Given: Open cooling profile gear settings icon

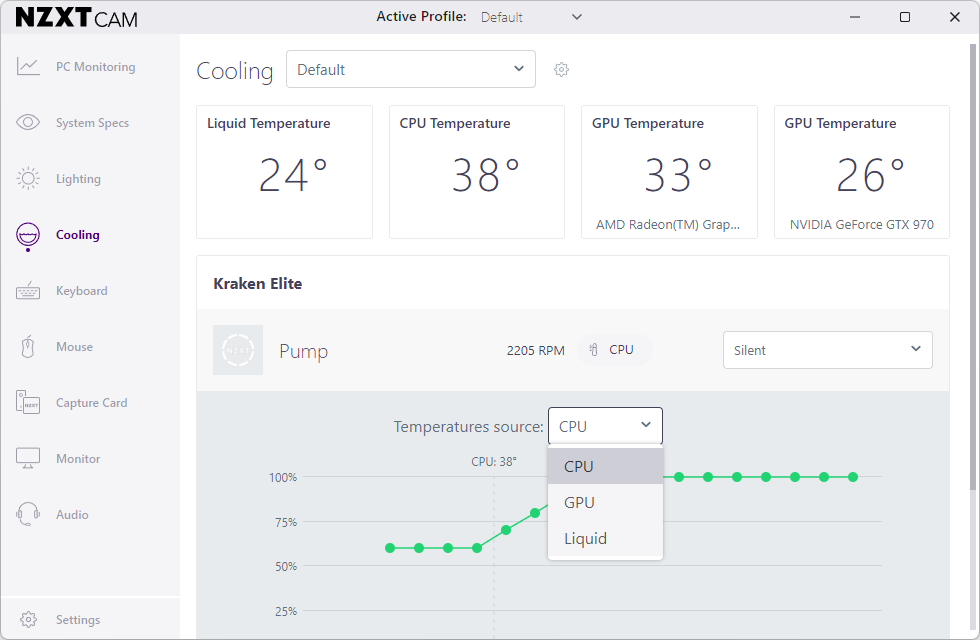Looking at the screenshot, I should (x=562, y=70).
